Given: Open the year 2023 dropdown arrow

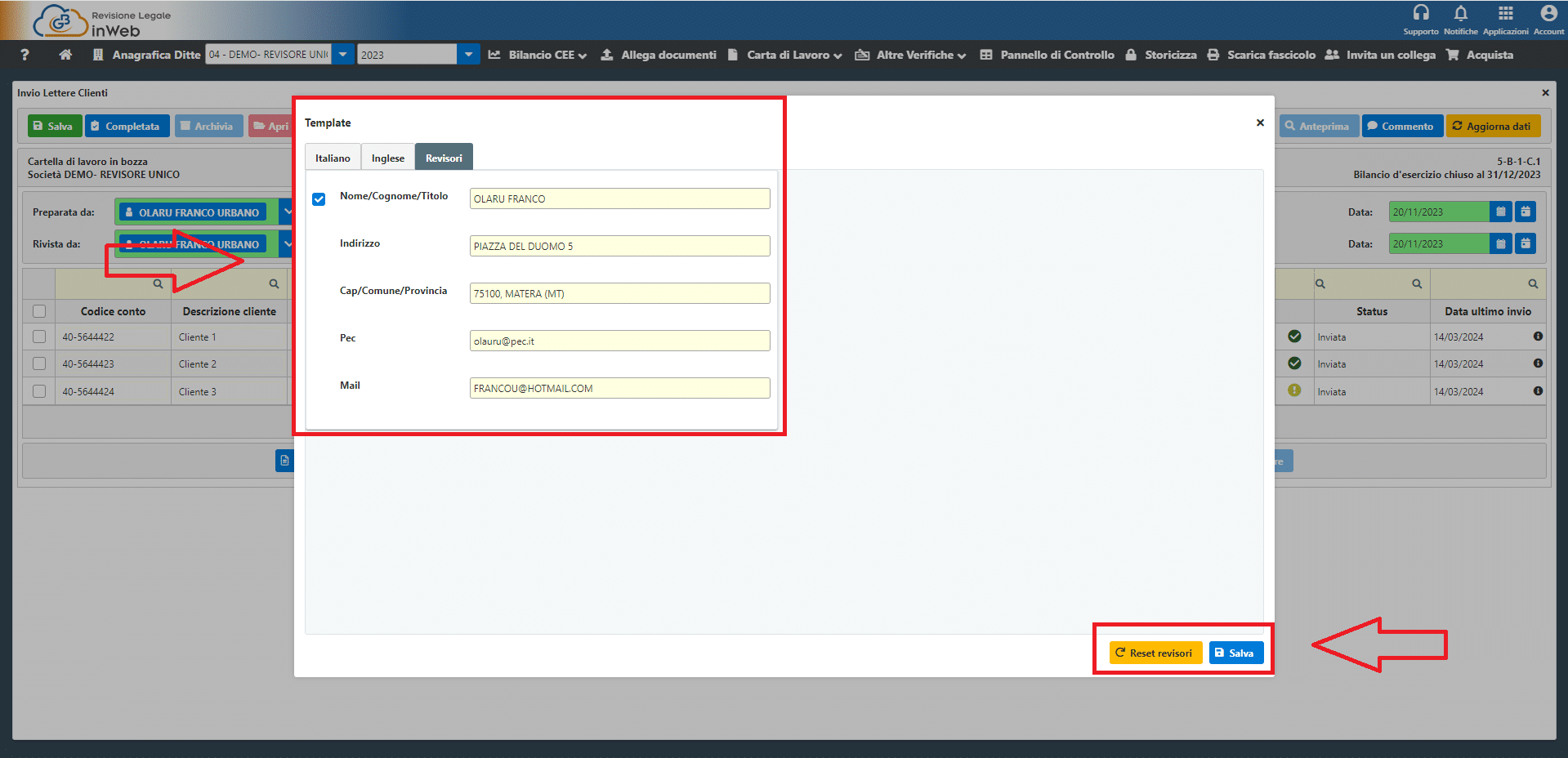Looking at the screenshot, I should pyautogui.click(x=468, y=55).
